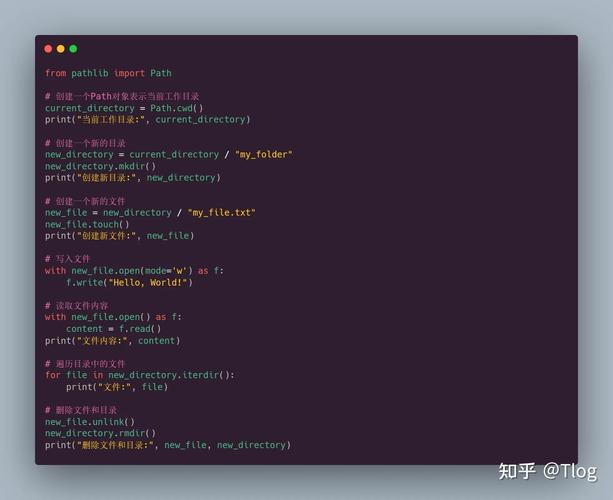Click the red close window dot
Image resolution: width=613 pixels, height=500 pixels.
[x=48, y=48]
